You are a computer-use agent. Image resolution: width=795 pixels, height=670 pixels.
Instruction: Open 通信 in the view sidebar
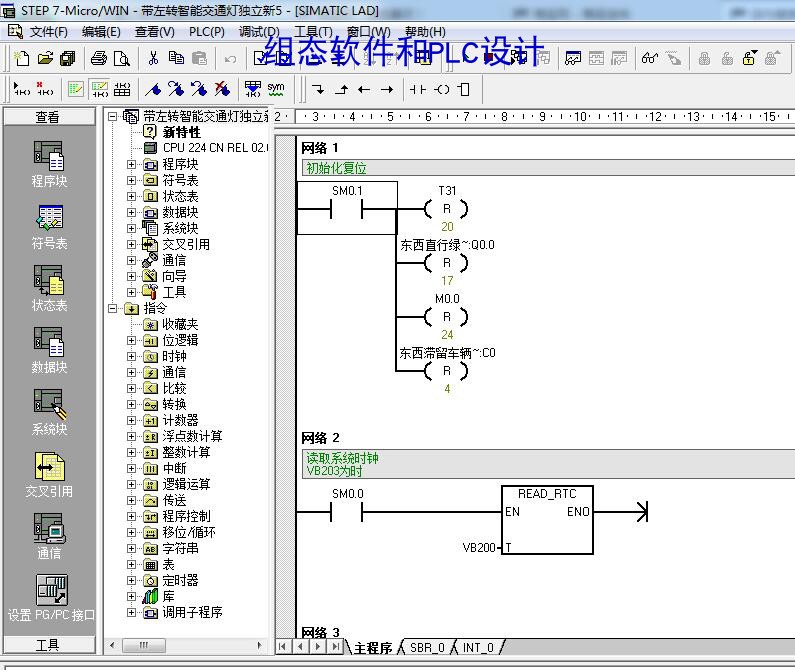tap(49, 536)
